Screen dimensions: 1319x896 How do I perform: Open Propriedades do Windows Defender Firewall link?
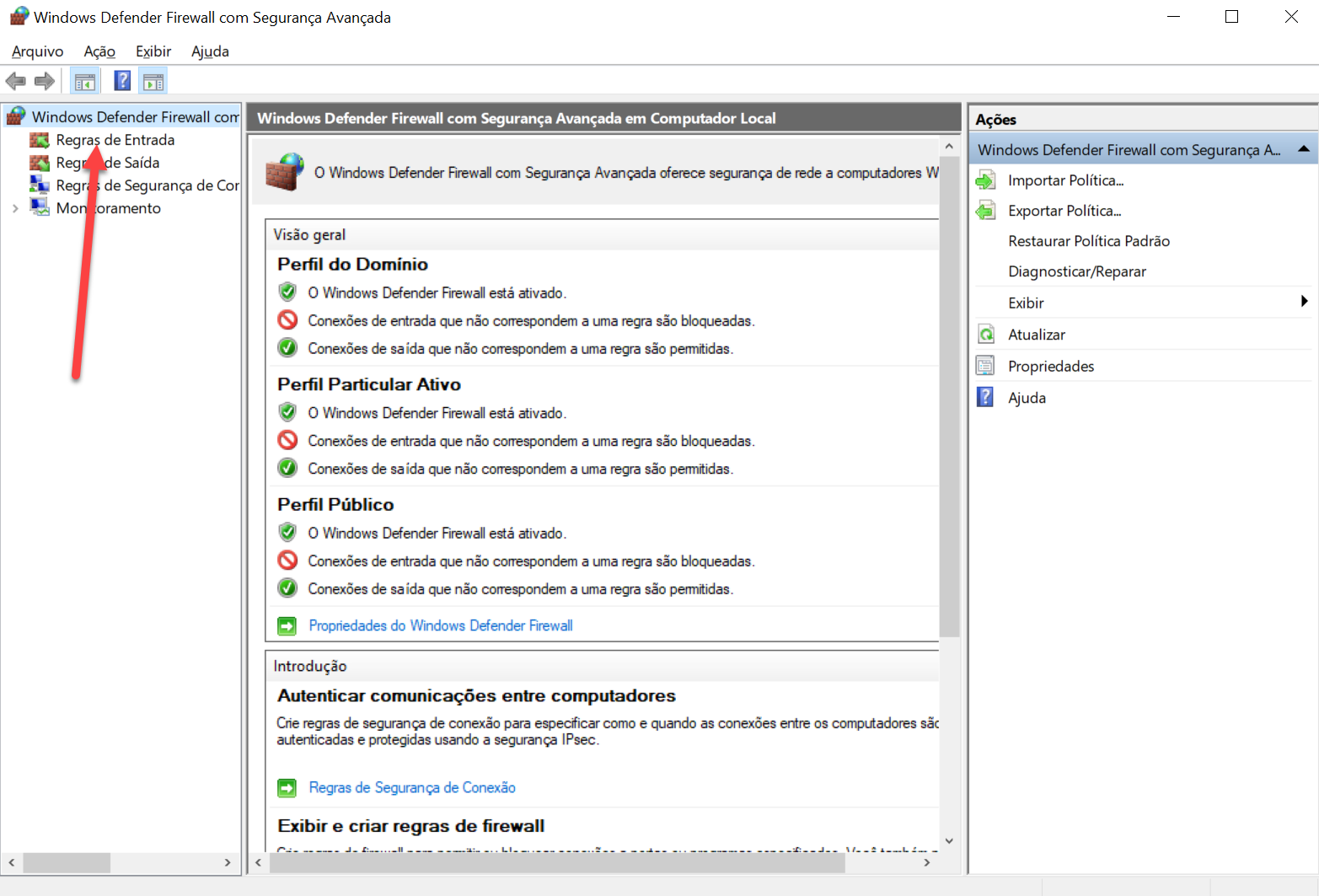(x=441, y=625)
